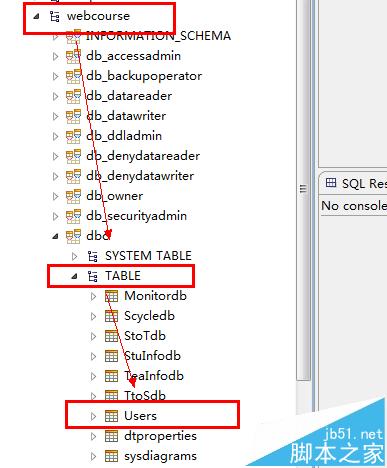Image resolution: width=387 pixels, height=468 pixels.
Task: Collapse the dbo schema node
Action: pyautogui.click(x=55, y=236)
